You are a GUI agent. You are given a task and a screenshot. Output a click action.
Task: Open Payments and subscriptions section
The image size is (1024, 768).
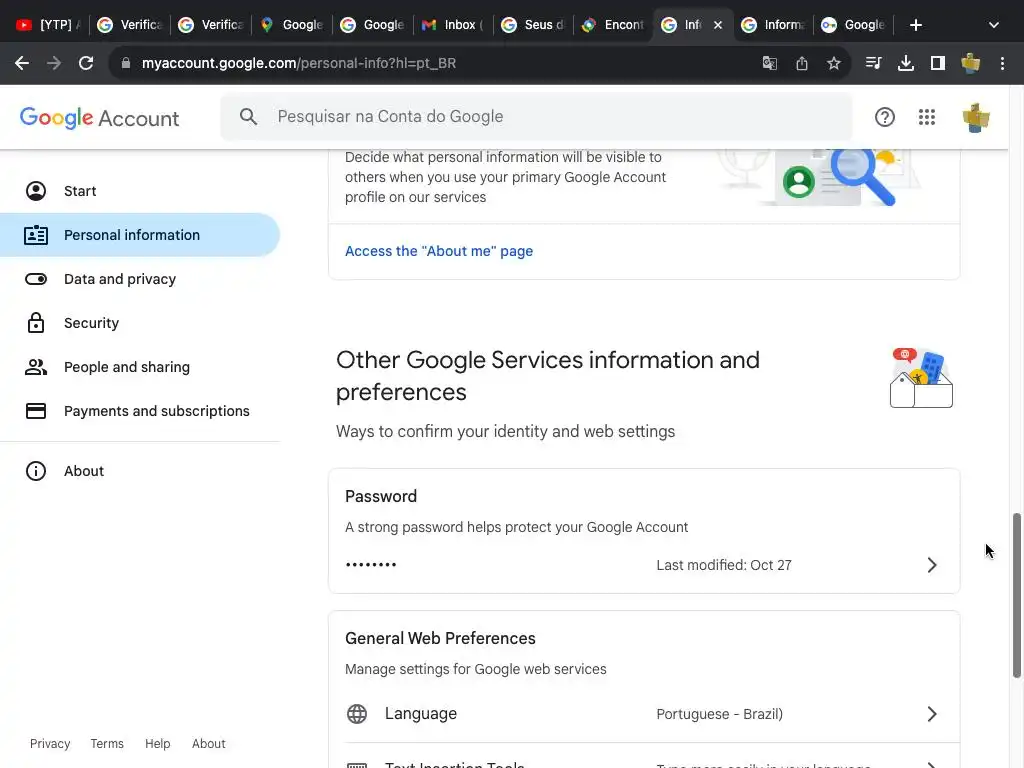[x=156, y=411]
